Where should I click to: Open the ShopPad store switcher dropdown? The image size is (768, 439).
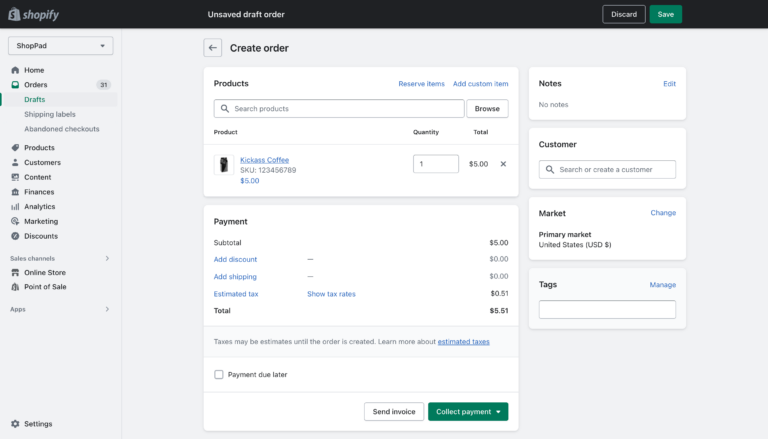coord(60,46)
